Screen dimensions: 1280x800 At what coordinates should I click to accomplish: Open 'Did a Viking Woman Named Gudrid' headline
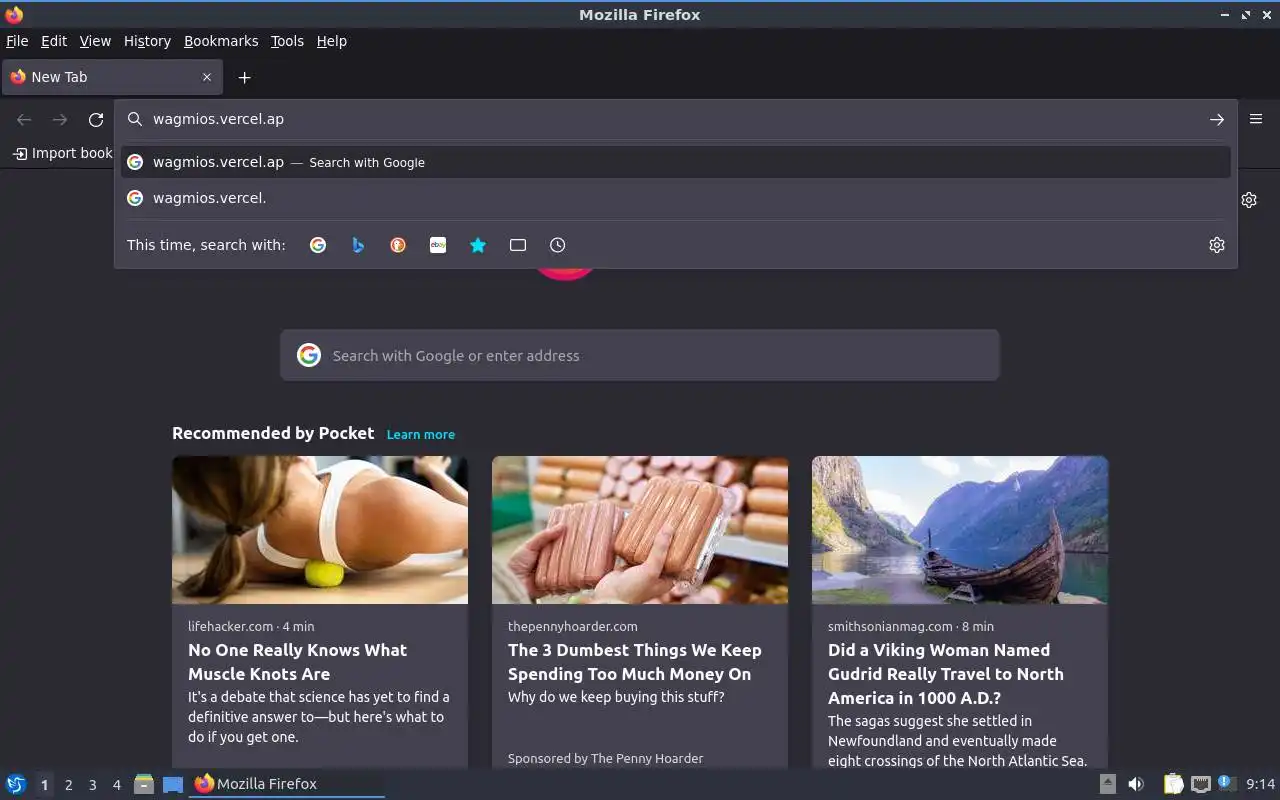point(946,674)
